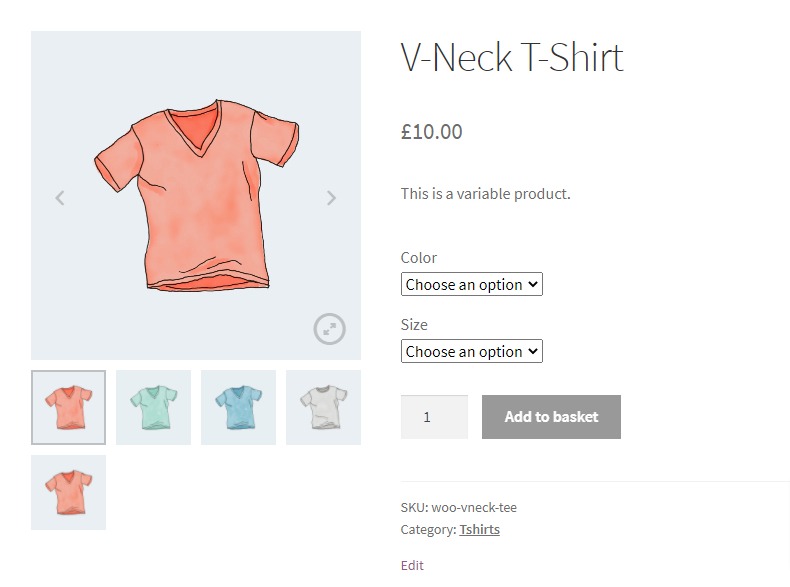Select the highlighted red shirt thumbnail

pyautogui.click(x=68, y=407)
